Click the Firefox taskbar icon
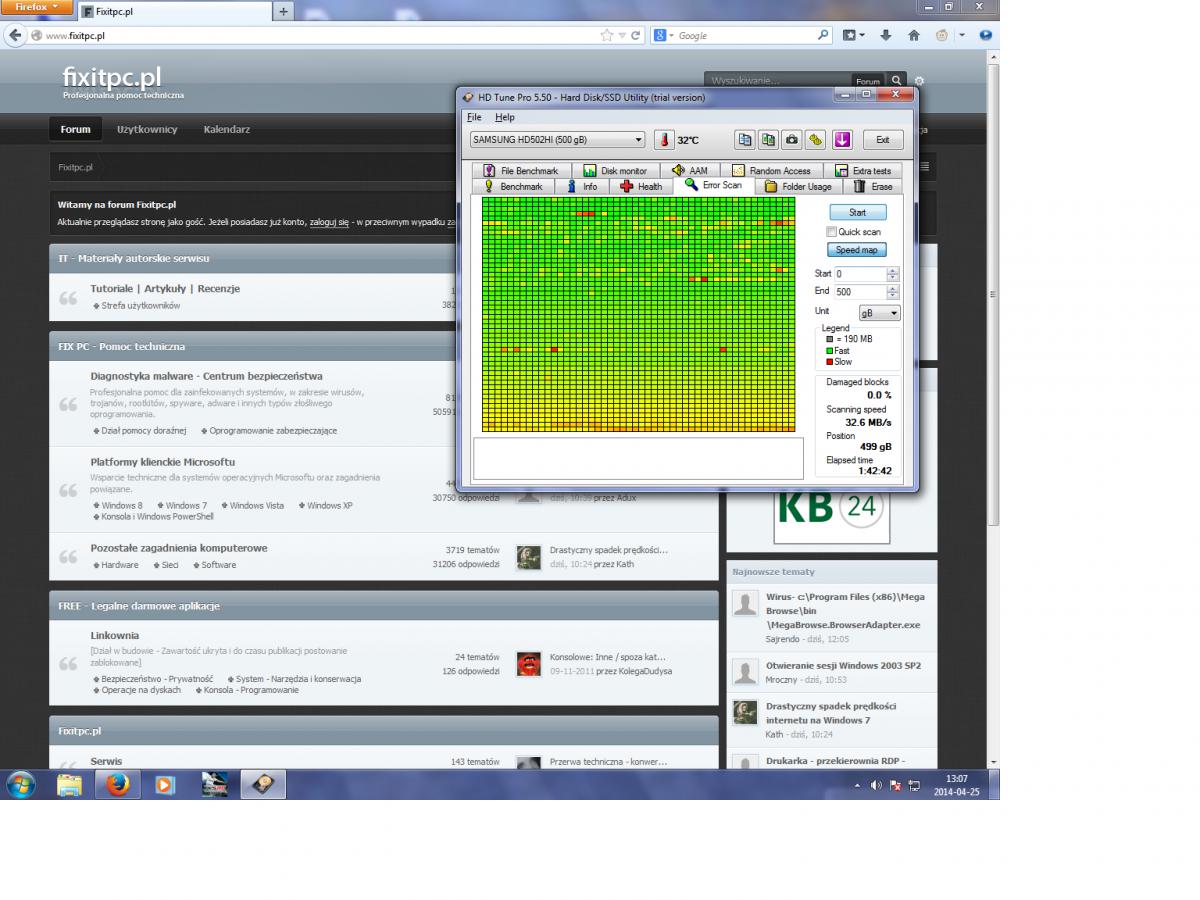 pos(118,785)
